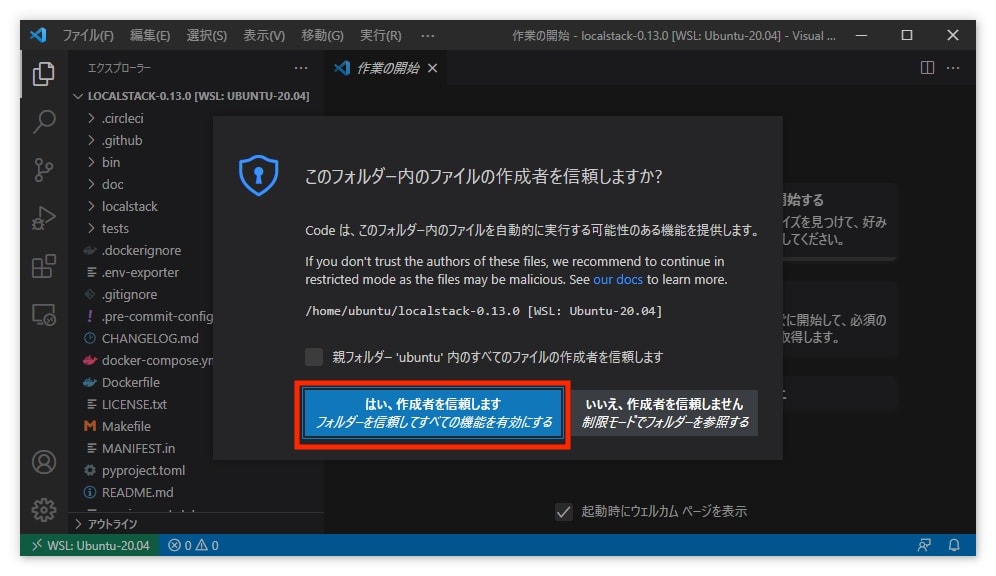Open the 実行(R) menu

pyautogui.click(x=380, y=36)
